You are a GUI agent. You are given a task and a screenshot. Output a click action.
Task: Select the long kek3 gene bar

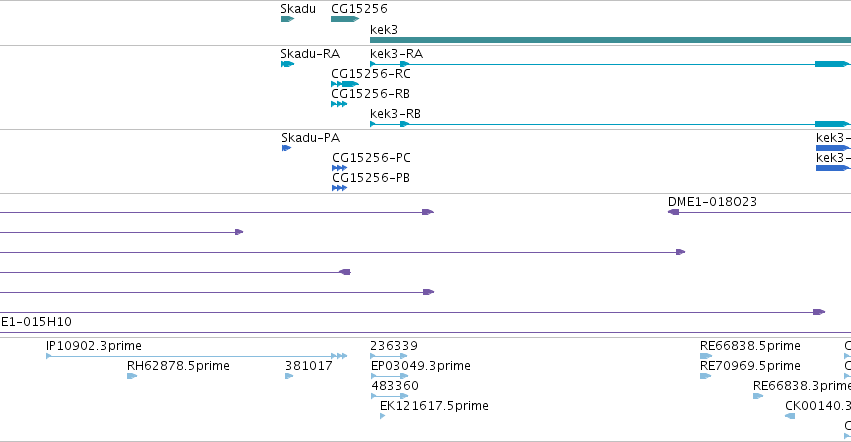[610, 40]
